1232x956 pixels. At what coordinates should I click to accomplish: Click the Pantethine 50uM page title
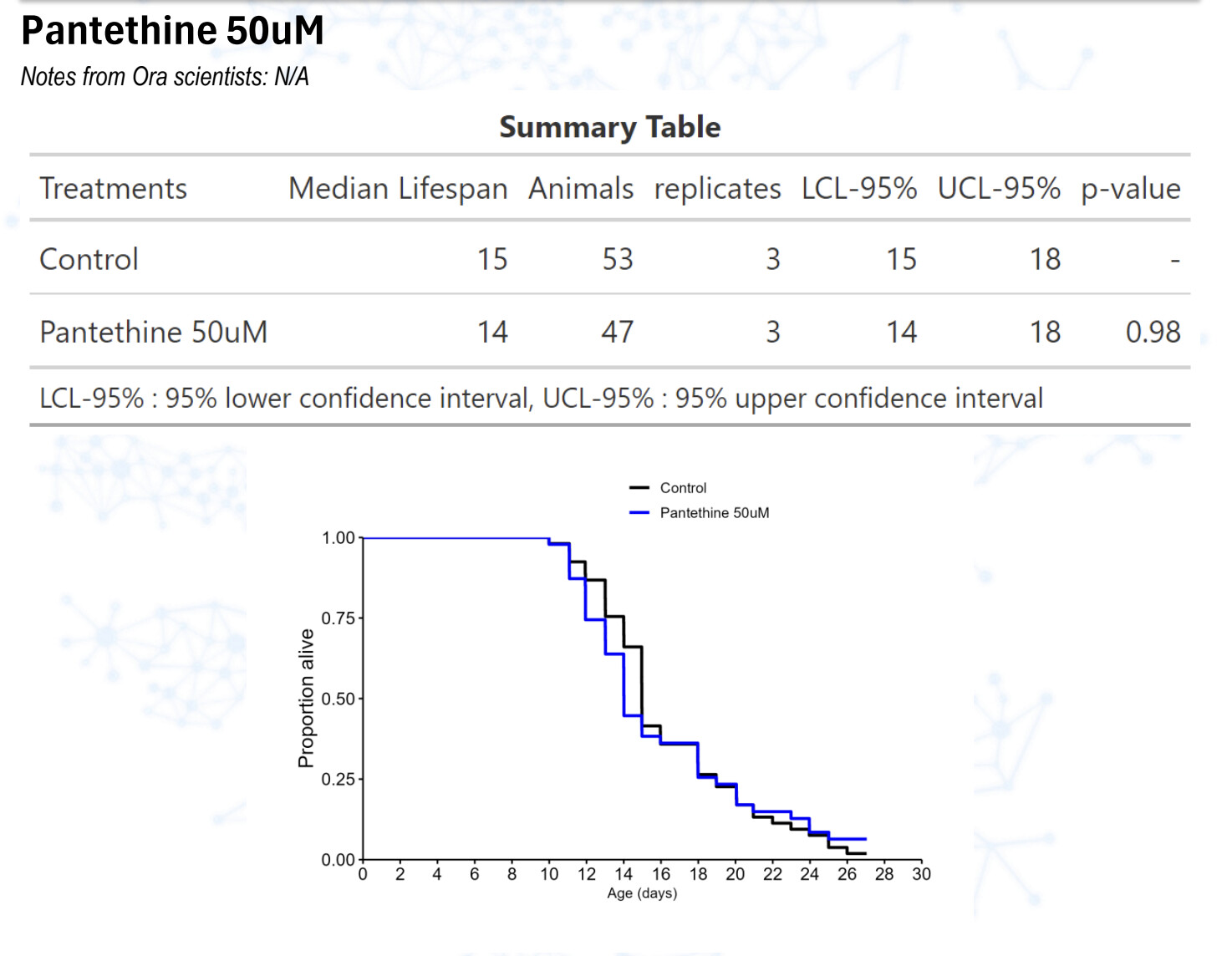[172, 31]
